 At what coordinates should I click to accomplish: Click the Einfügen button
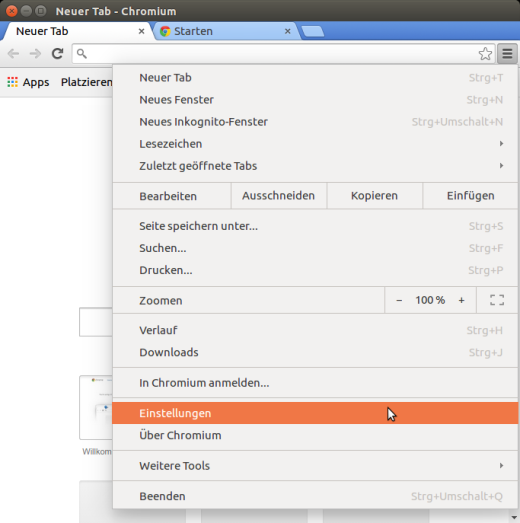pyautogui.click(x=470, y=196)
